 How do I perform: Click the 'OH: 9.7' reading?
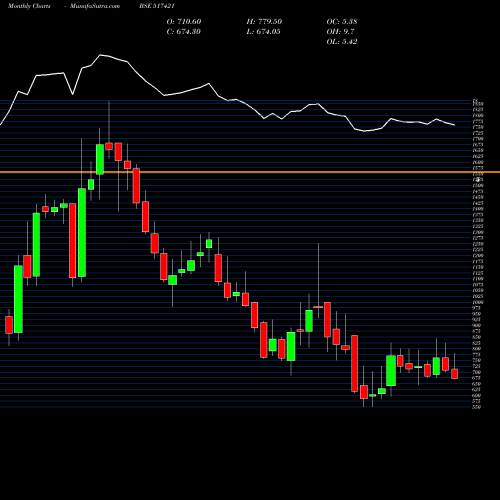click(340, 32)
